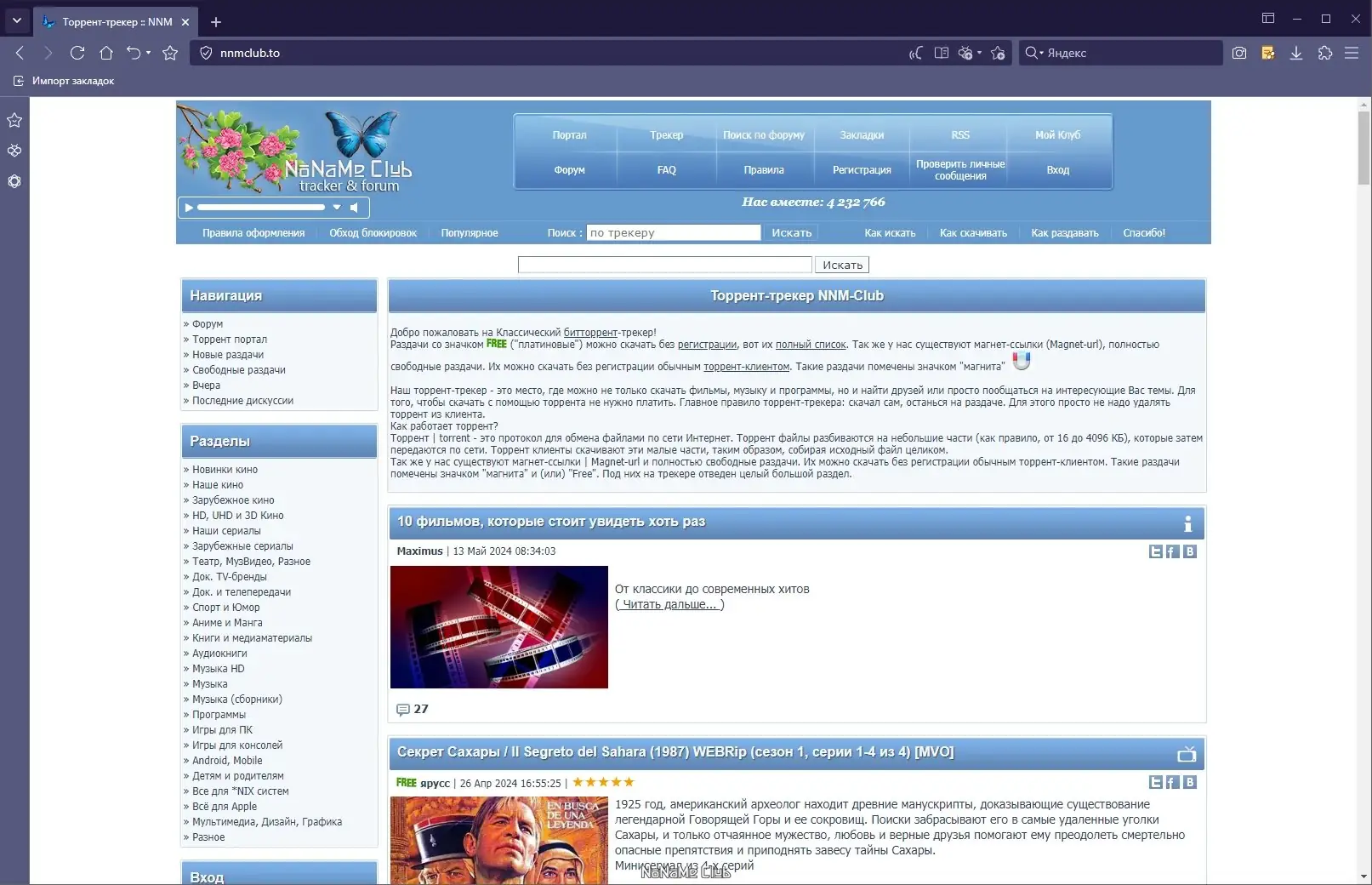Open the полный список link in welcome text
This screenshot has width=1372, height=885.
tap(811, 345)
